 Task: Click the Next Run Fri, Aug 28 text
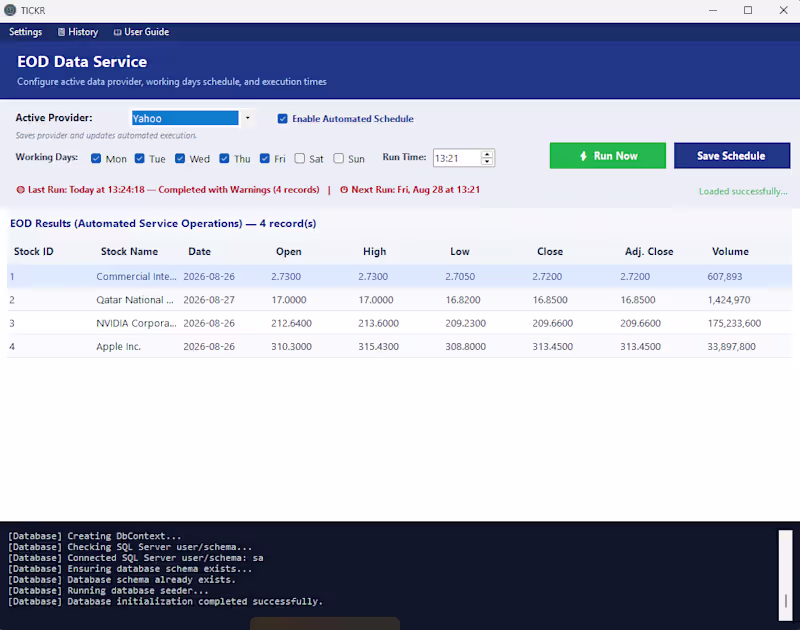(415, 190)
